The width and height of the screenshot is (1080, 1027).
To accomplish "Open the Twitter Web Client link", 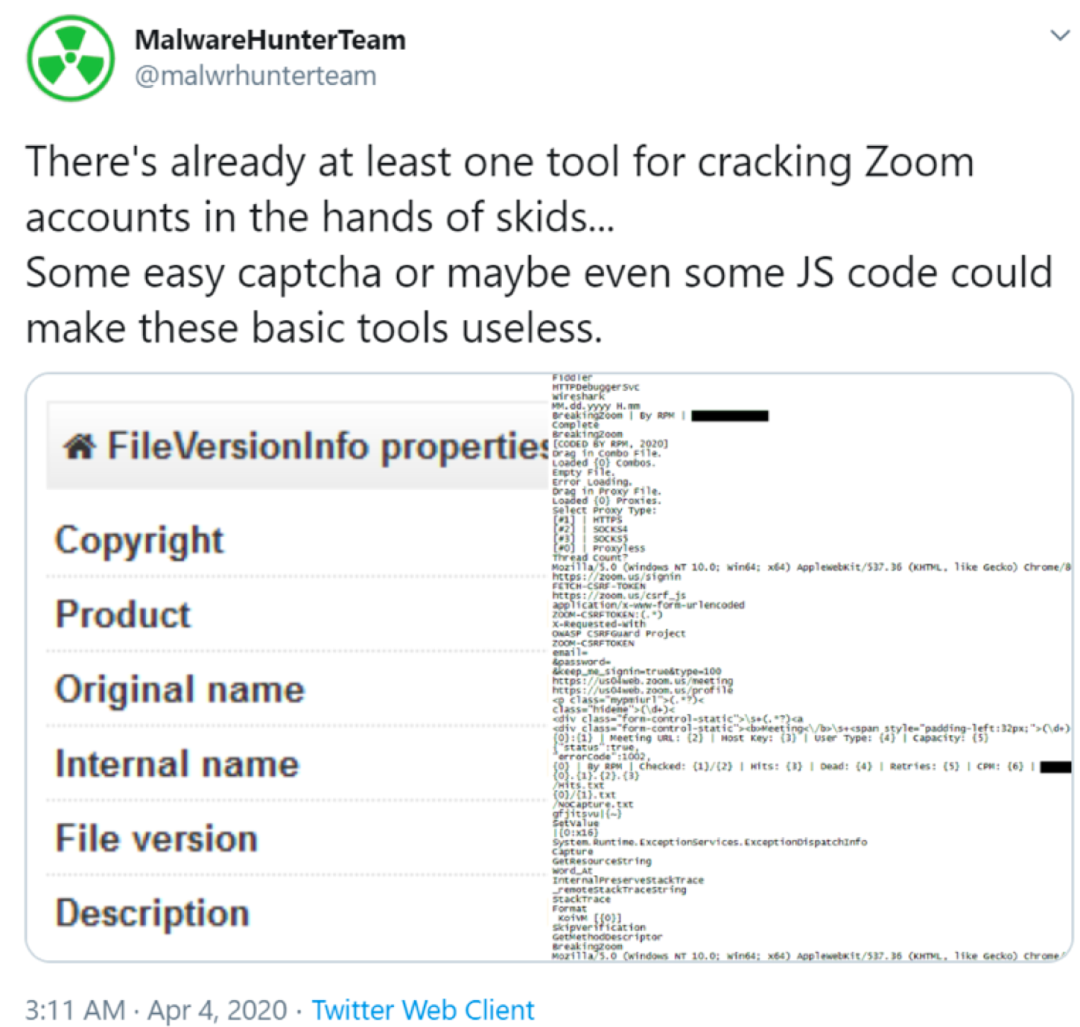I will 423,1009.
